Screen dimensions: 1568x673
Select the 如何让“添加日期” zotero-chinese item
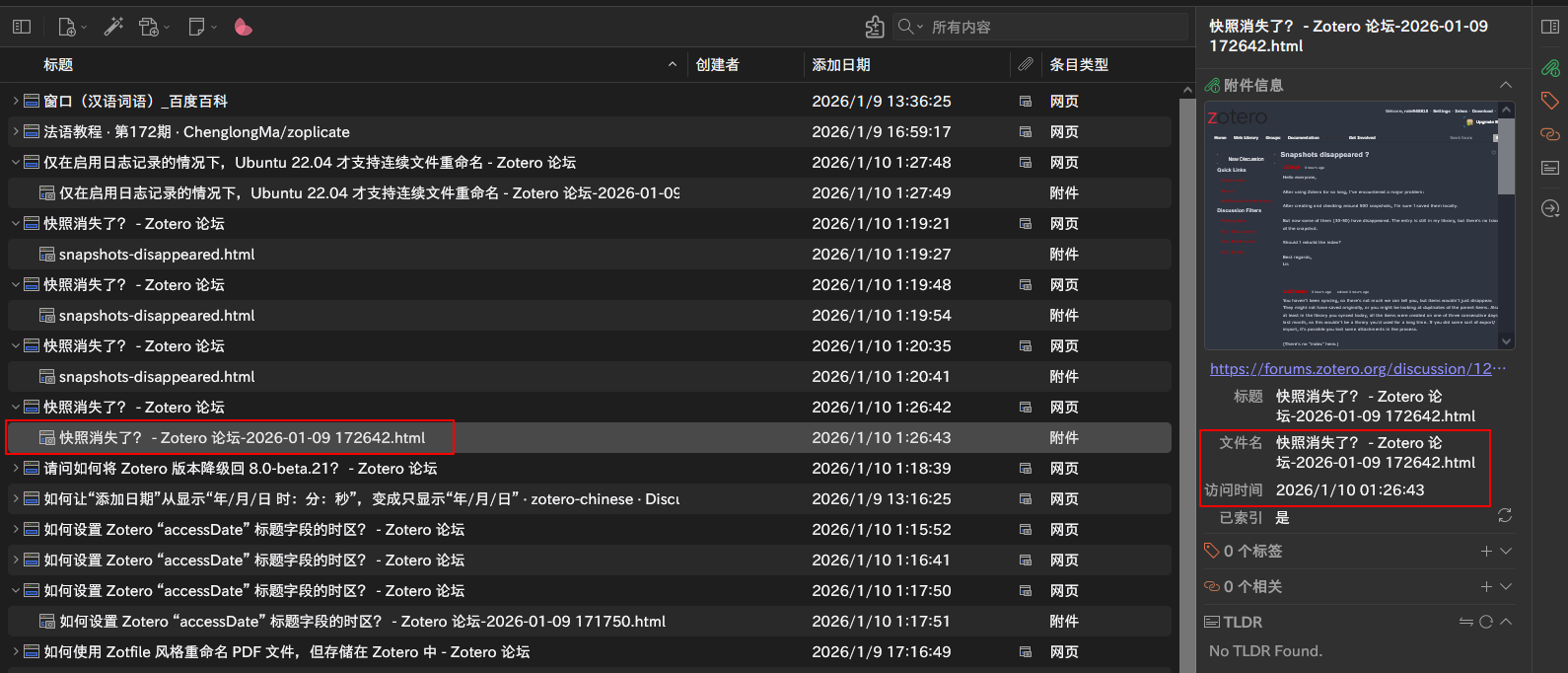point(590,498)
